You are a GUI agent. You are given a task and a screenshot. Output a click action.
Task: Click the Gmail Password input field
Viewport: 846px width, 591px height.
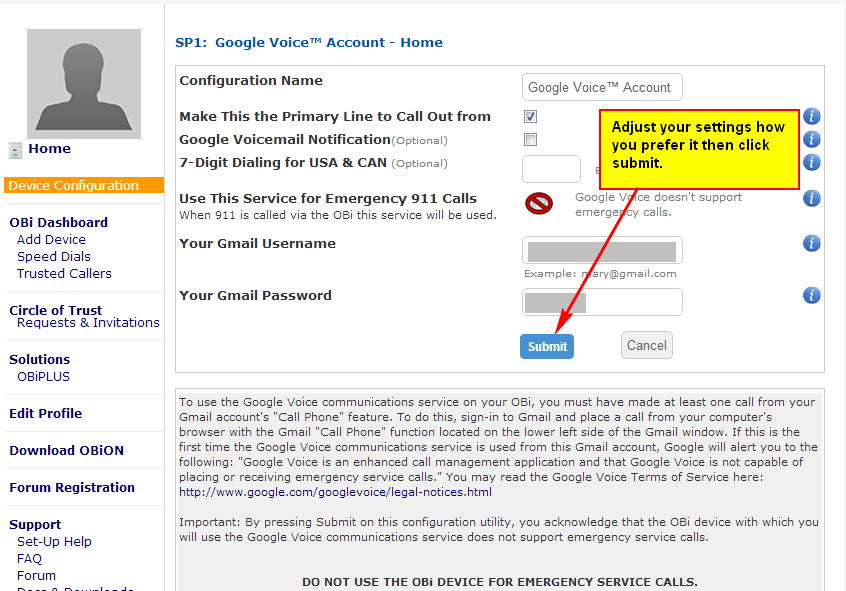pyautogui.click(x=602, y=302)
